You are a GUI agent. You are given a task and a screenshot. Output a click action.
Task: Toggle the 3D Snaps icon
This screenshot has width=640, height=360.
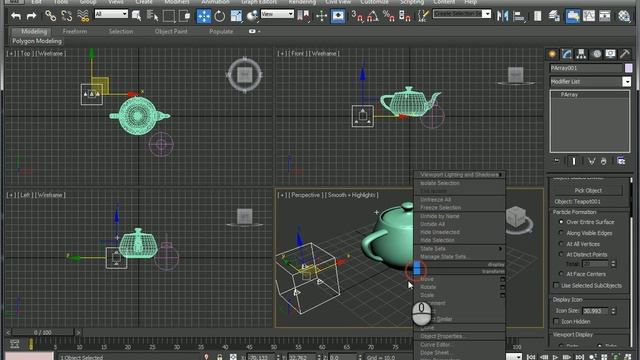(358, 16)
